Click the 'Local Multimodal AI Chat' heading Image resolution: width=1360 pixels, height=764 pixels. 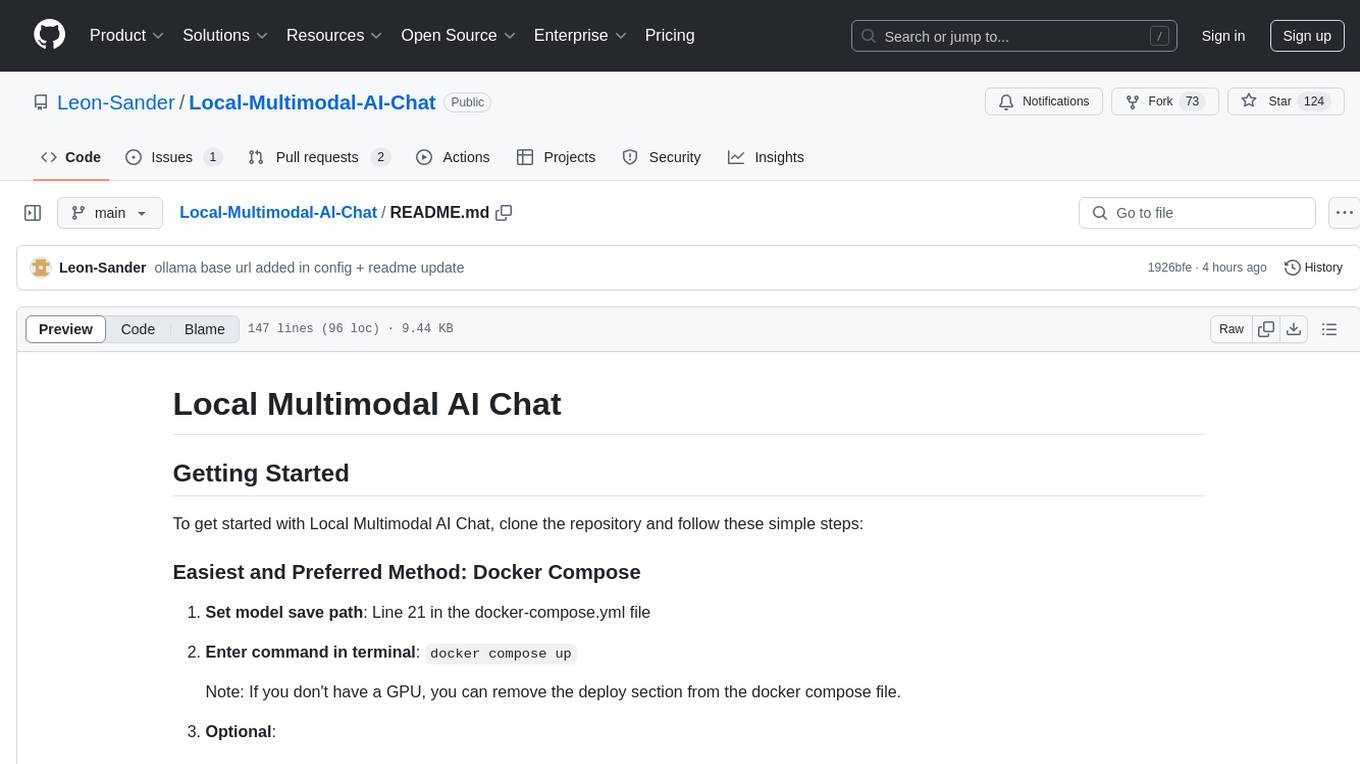pos(367,404)
